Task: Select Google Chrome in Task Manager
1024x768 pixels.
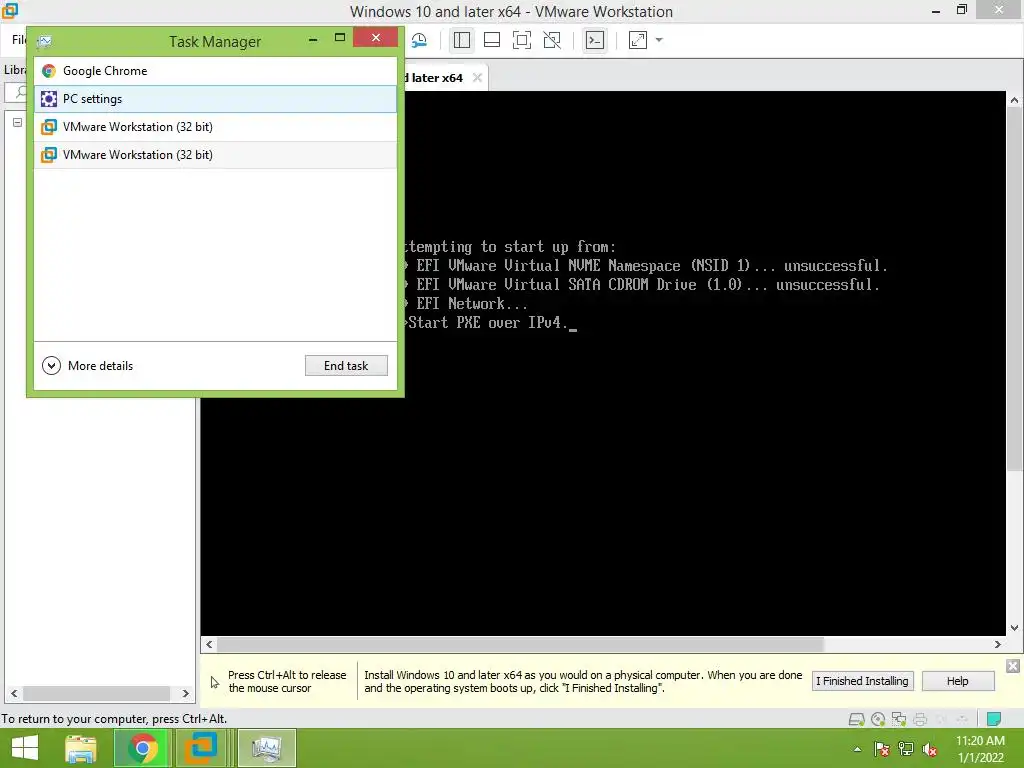Action: [215, 71]
